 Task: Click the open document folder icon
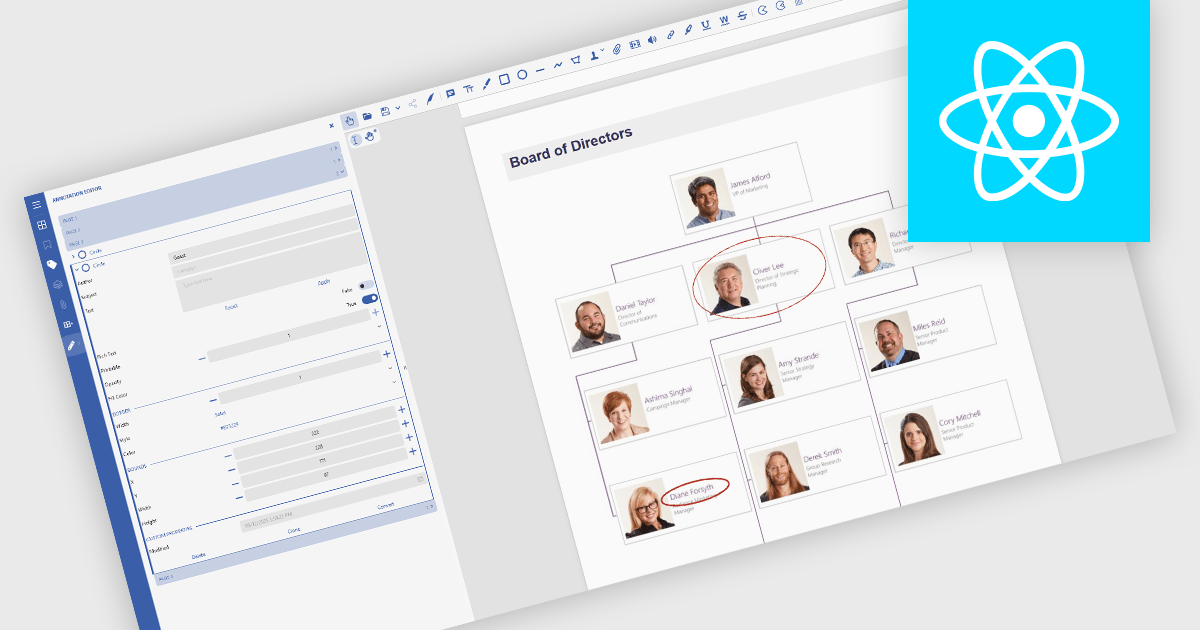pyautogui.click(x=368, y=116)
